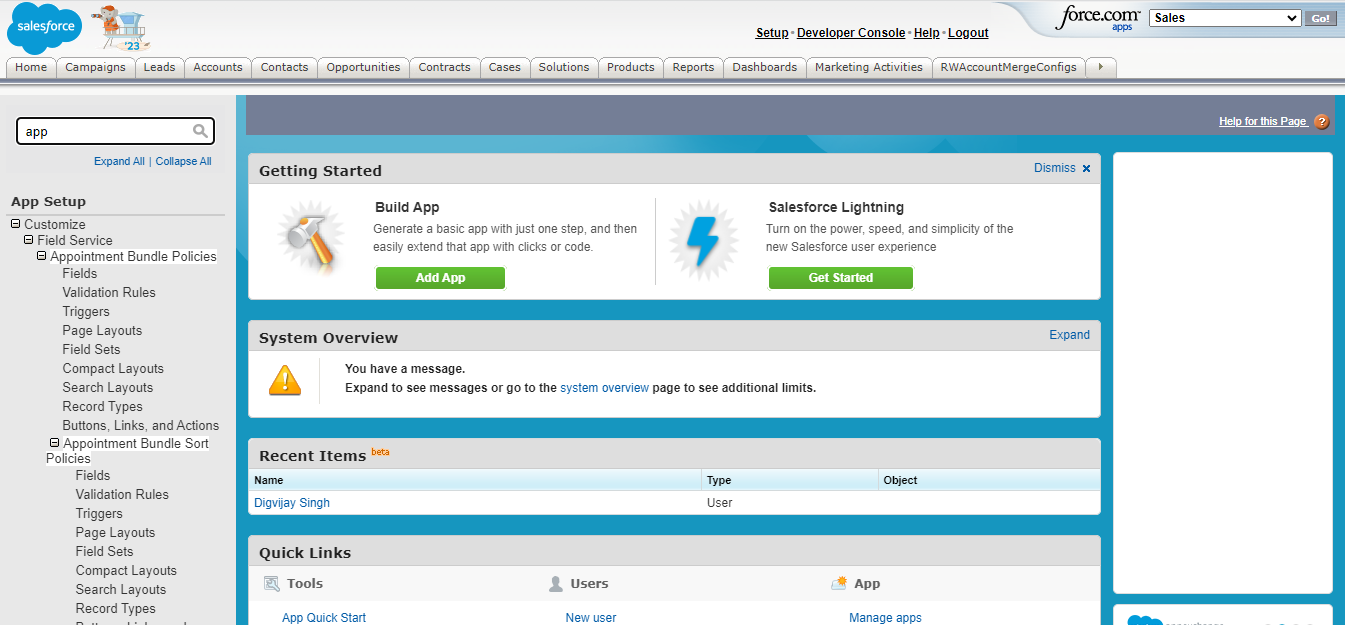Viewport: 1345px width, 625px height.
Task: Open the system overview page link
Action: 604,387
